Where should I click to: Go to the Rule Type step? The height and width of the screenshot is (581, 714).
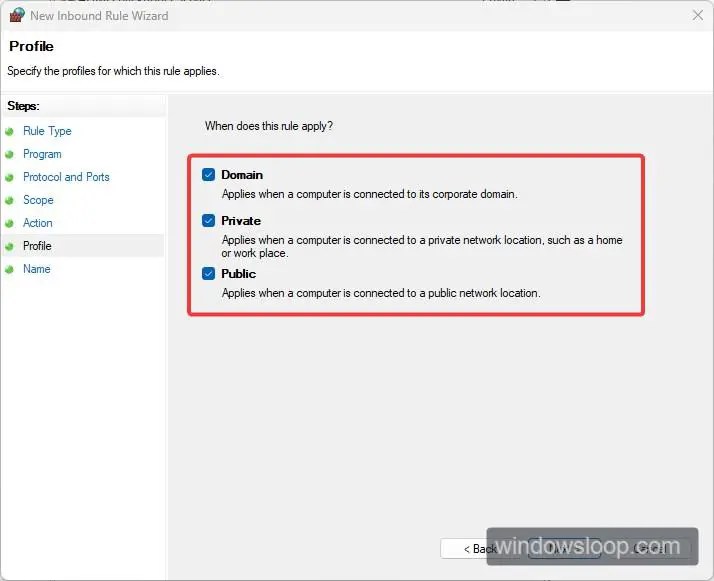click(47, 131)
